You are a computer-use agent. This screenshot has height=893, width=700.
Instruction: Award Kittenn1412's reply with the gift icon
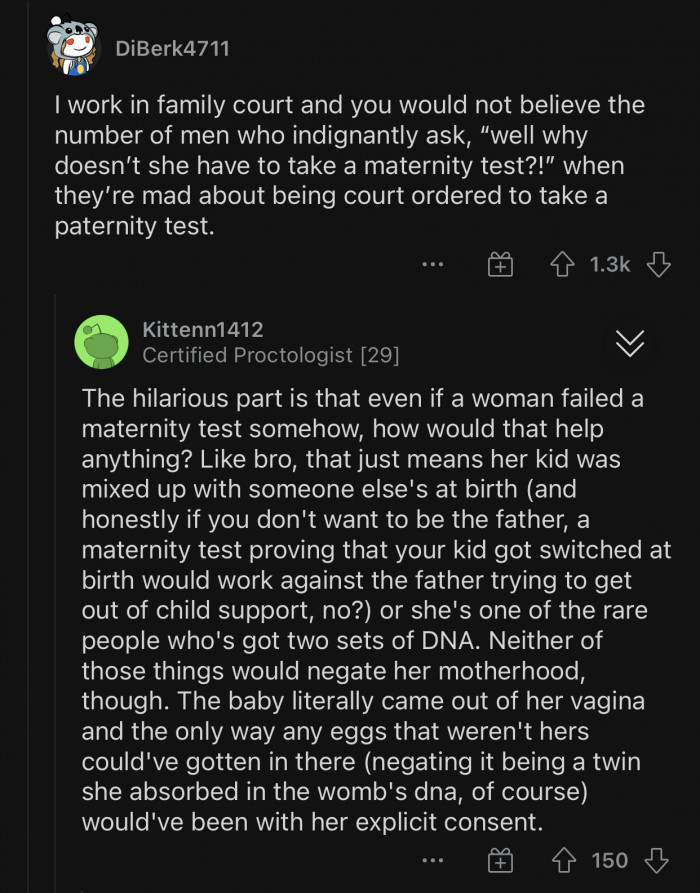coord(500,860)
